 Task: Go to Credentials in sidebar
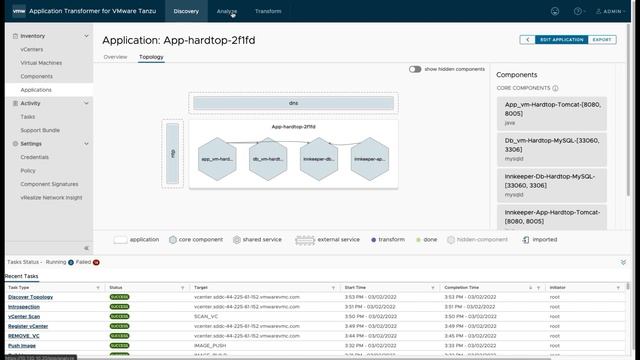coord(34,157)
